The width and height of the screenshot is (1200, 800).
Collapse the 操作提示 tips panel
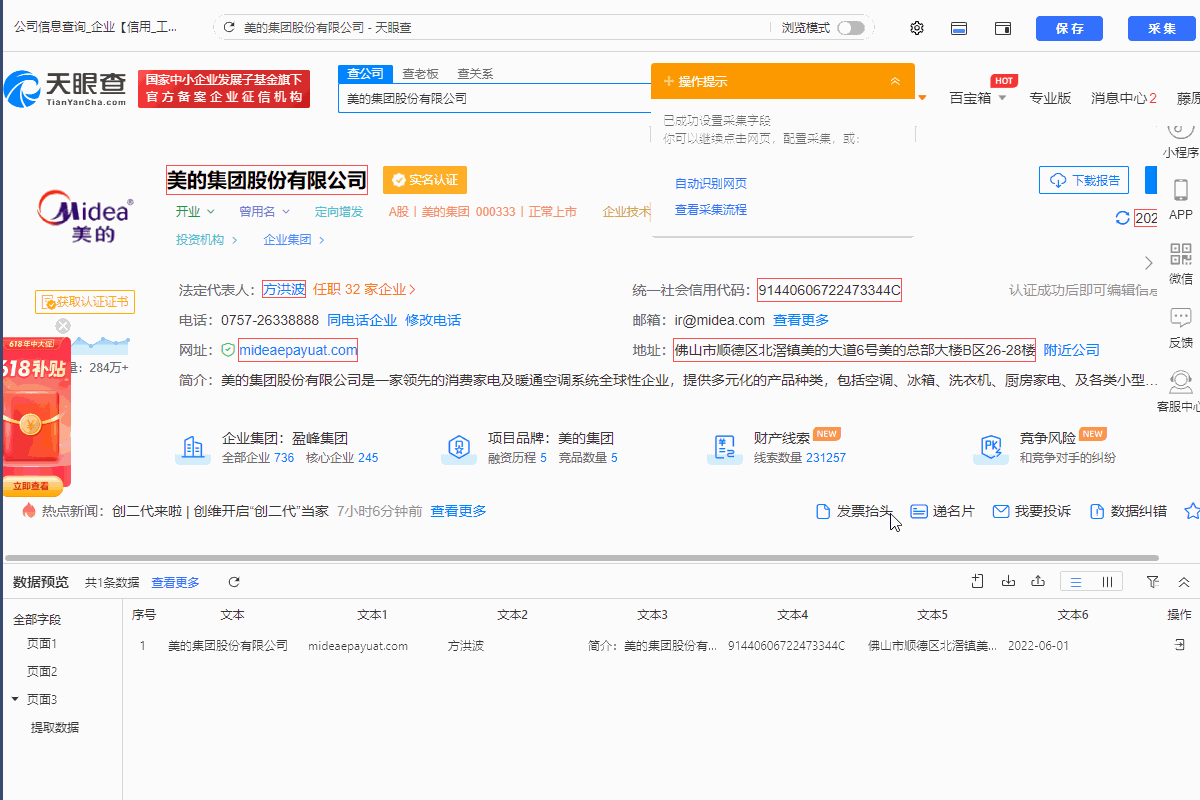tap(895, 81)
